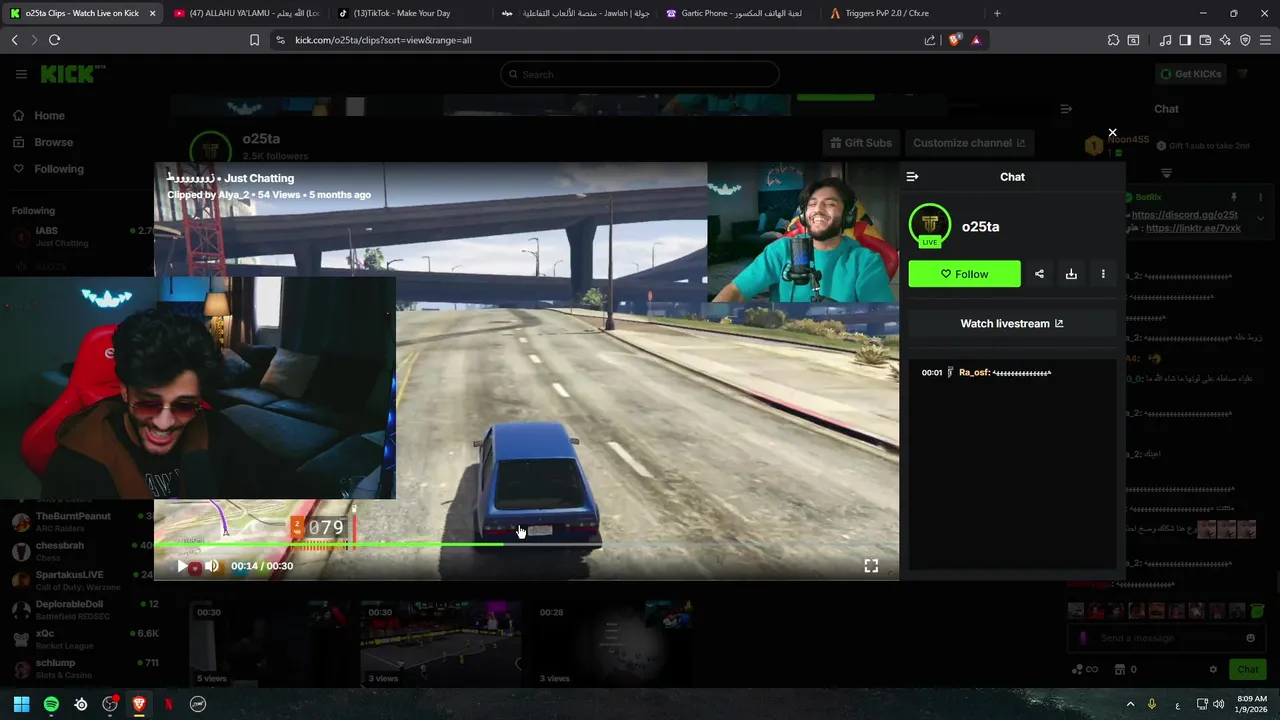Open Leo AI sparkle icon

coord(1225,40)
